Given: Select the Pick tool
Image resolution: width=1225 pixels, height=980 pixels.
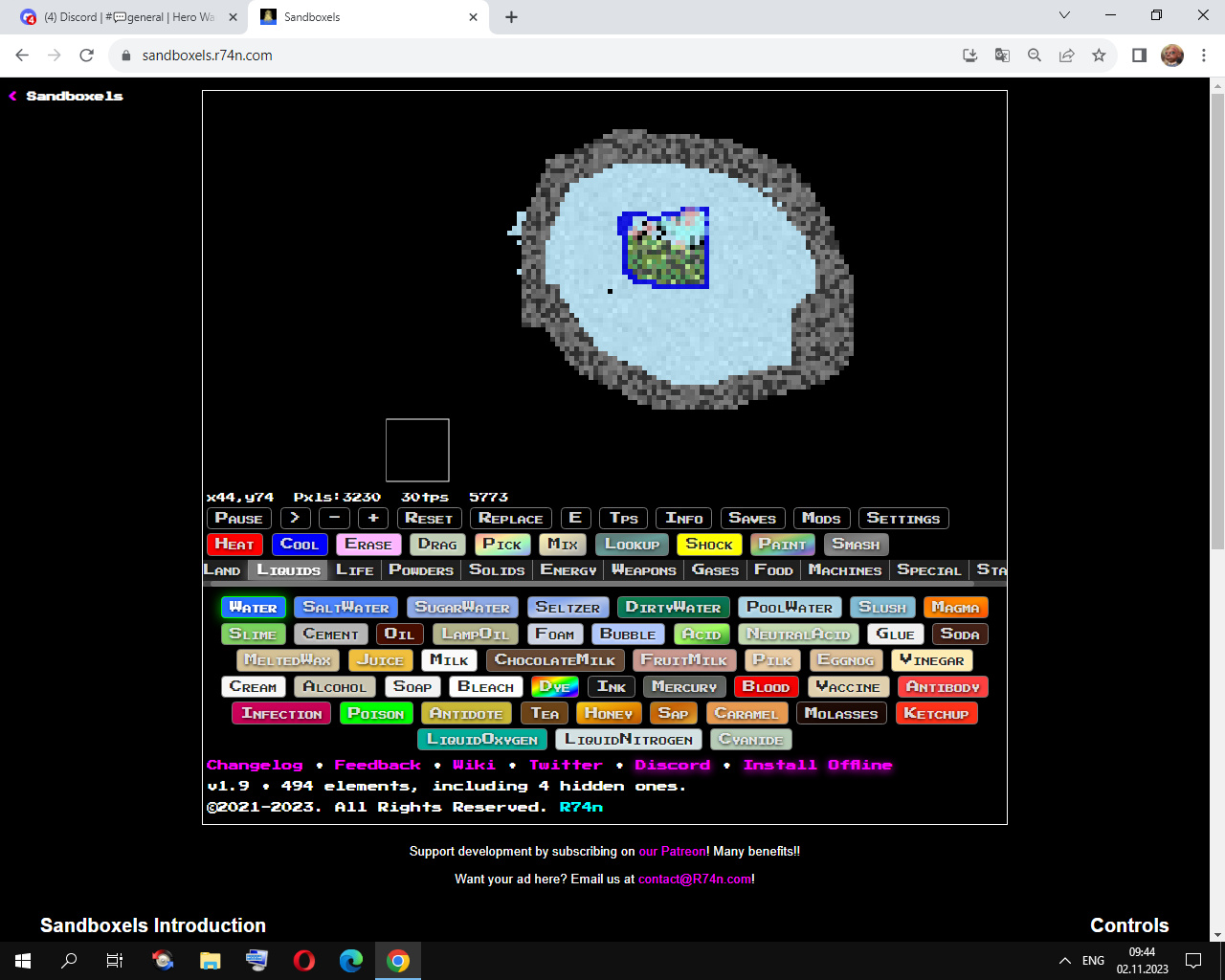Looking at the screenshot, I should (501, 544).
